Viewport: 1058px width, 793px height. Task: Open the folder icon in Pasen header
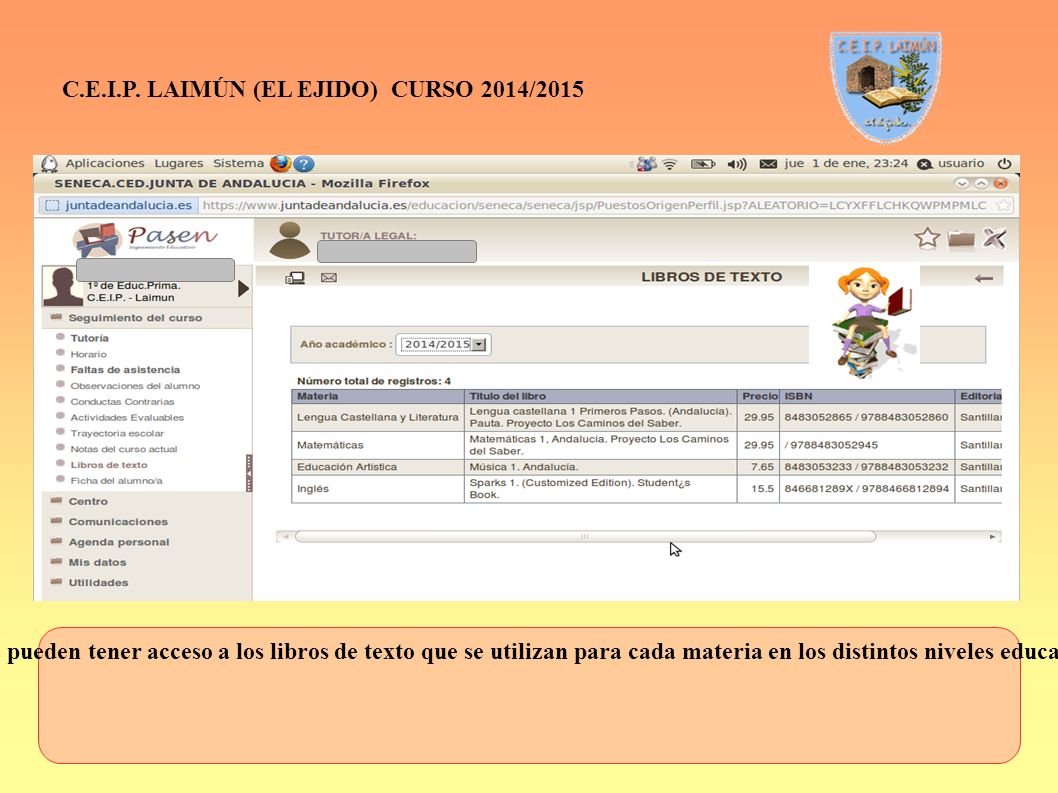pyautogui.click(x=961, y=239)
